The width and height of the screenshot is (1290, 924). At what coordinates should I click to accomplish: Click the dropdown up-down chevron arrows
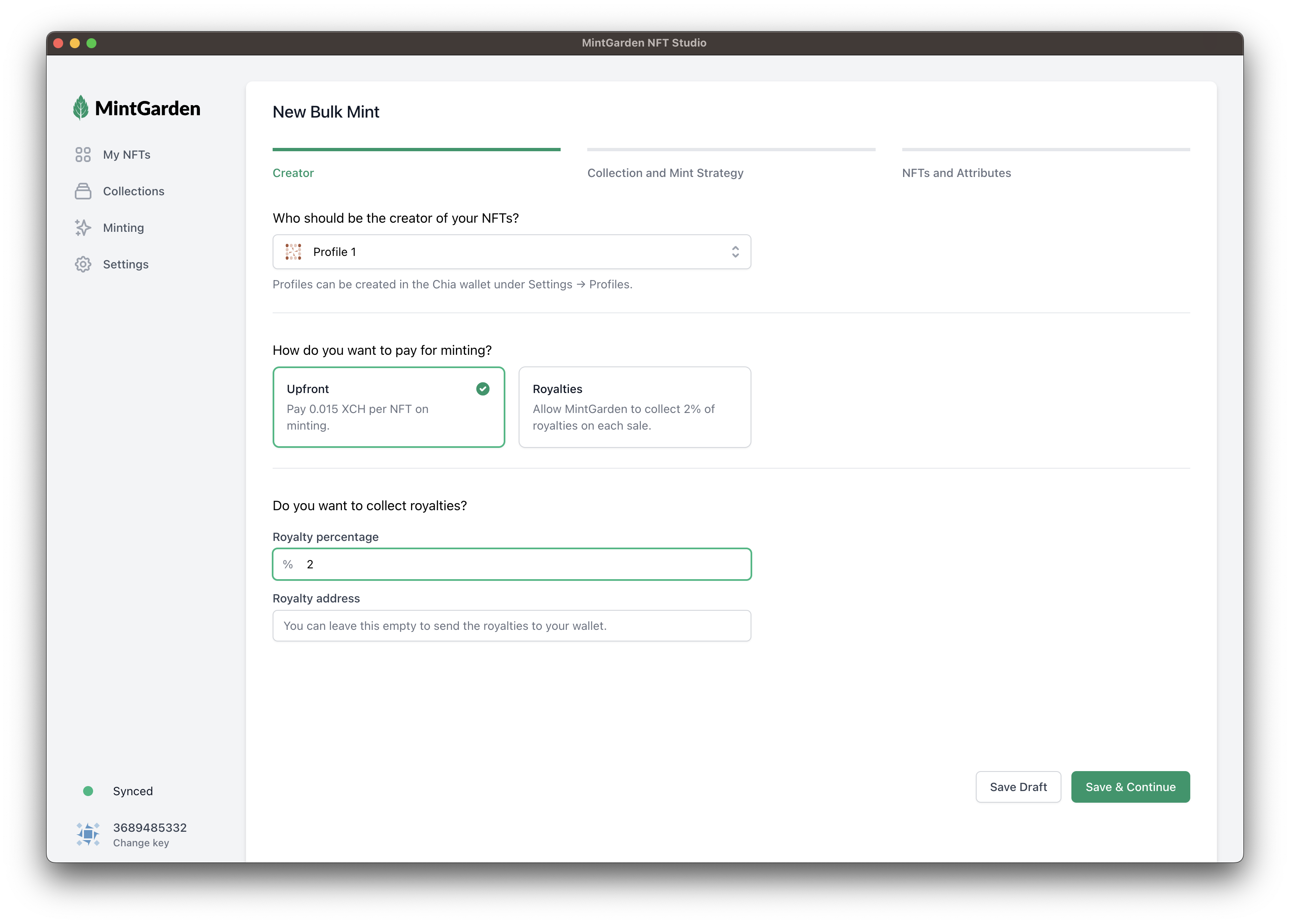point(735,252)
